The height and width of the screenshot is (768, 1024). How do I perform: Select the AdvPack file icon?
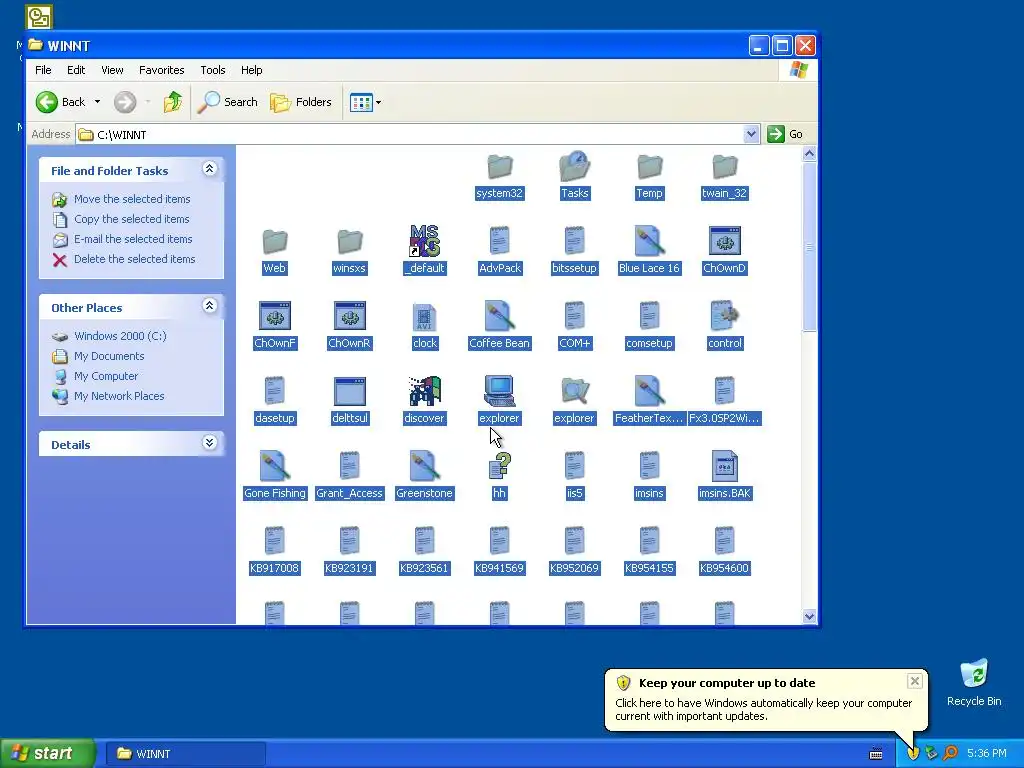pos(500,241)
